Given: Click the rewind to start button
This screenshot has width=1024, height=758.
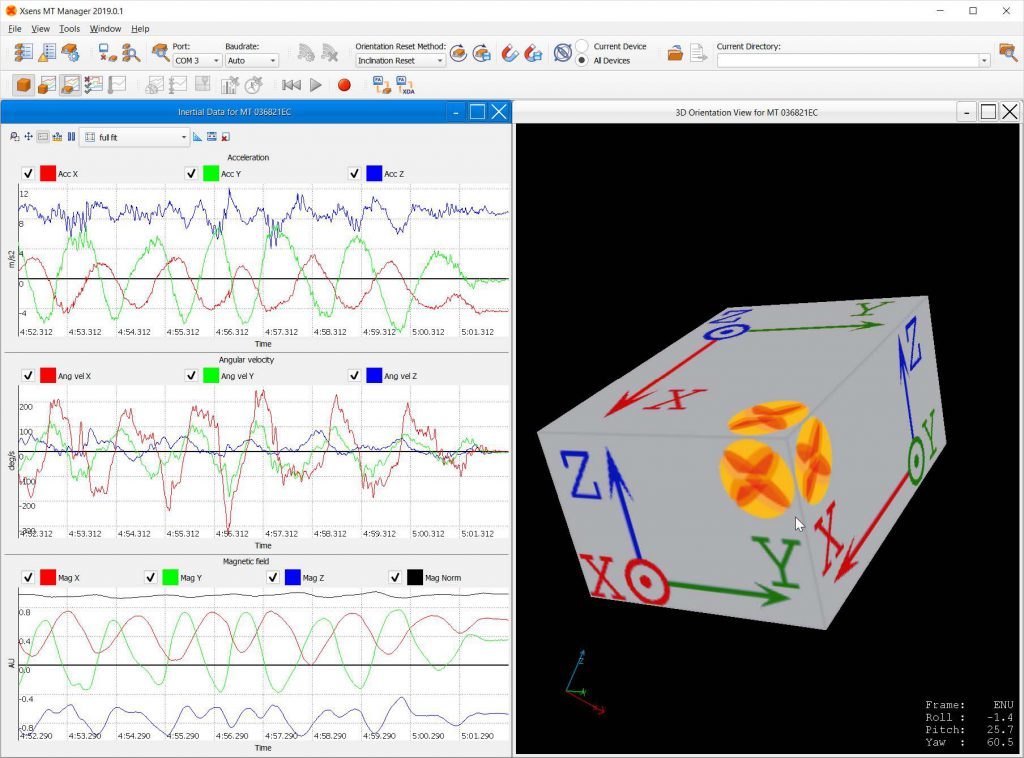Looking at the screenshot, I should [x=291, y=86].
